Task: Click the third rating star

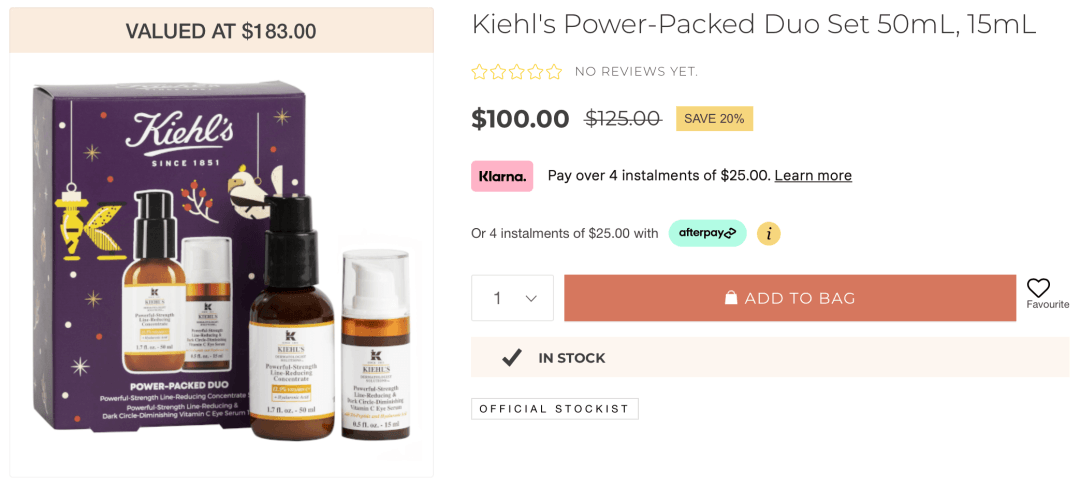Action: click(x=517, y=72)
